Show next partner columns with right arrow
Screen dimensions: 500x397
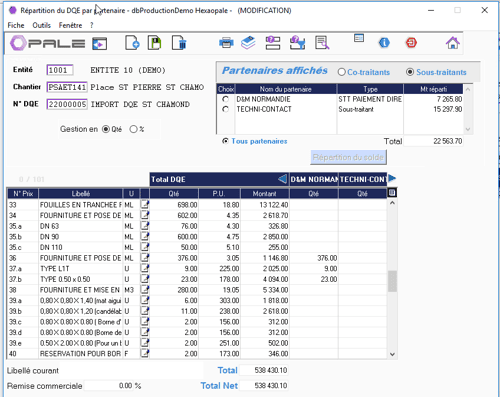392,178
